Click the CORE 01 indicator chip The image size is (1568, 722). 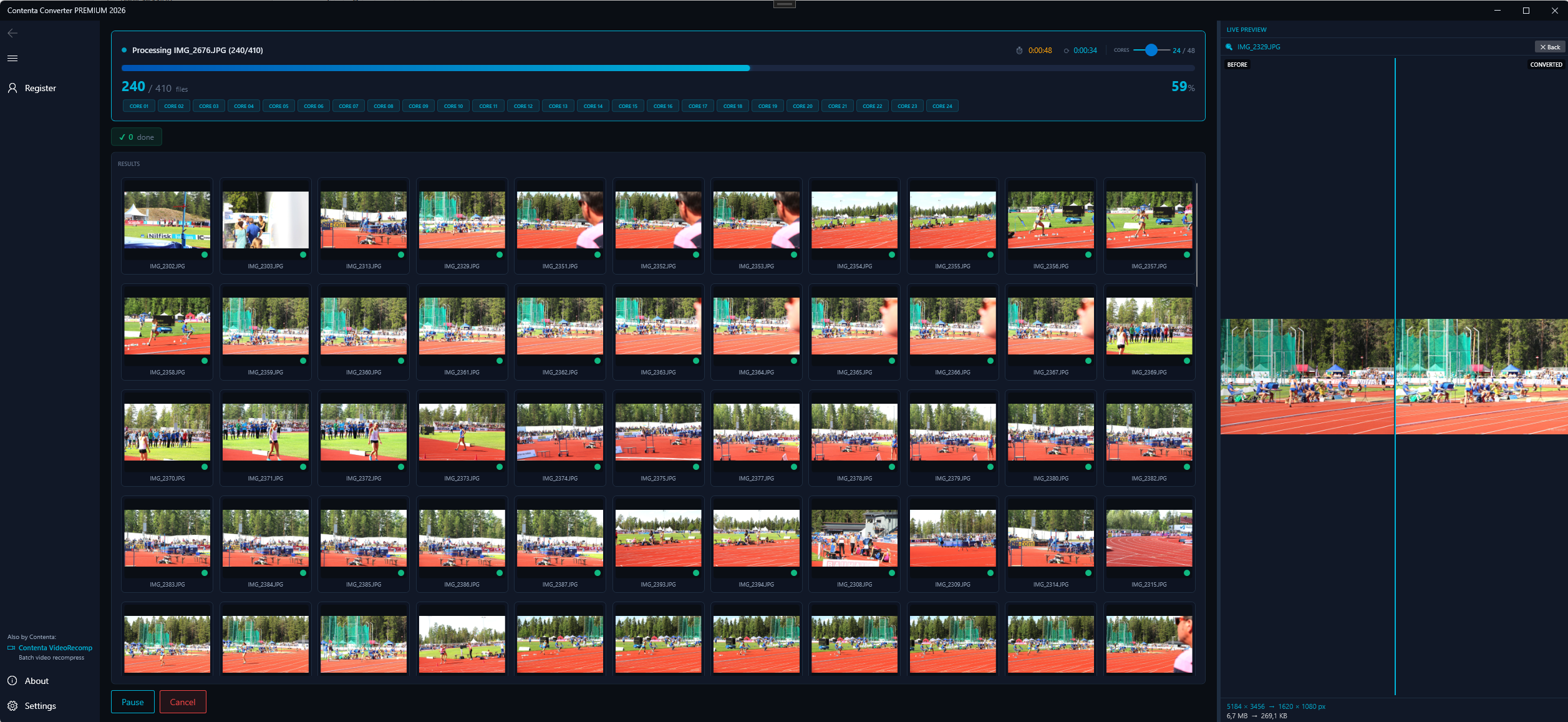point(139,106)
